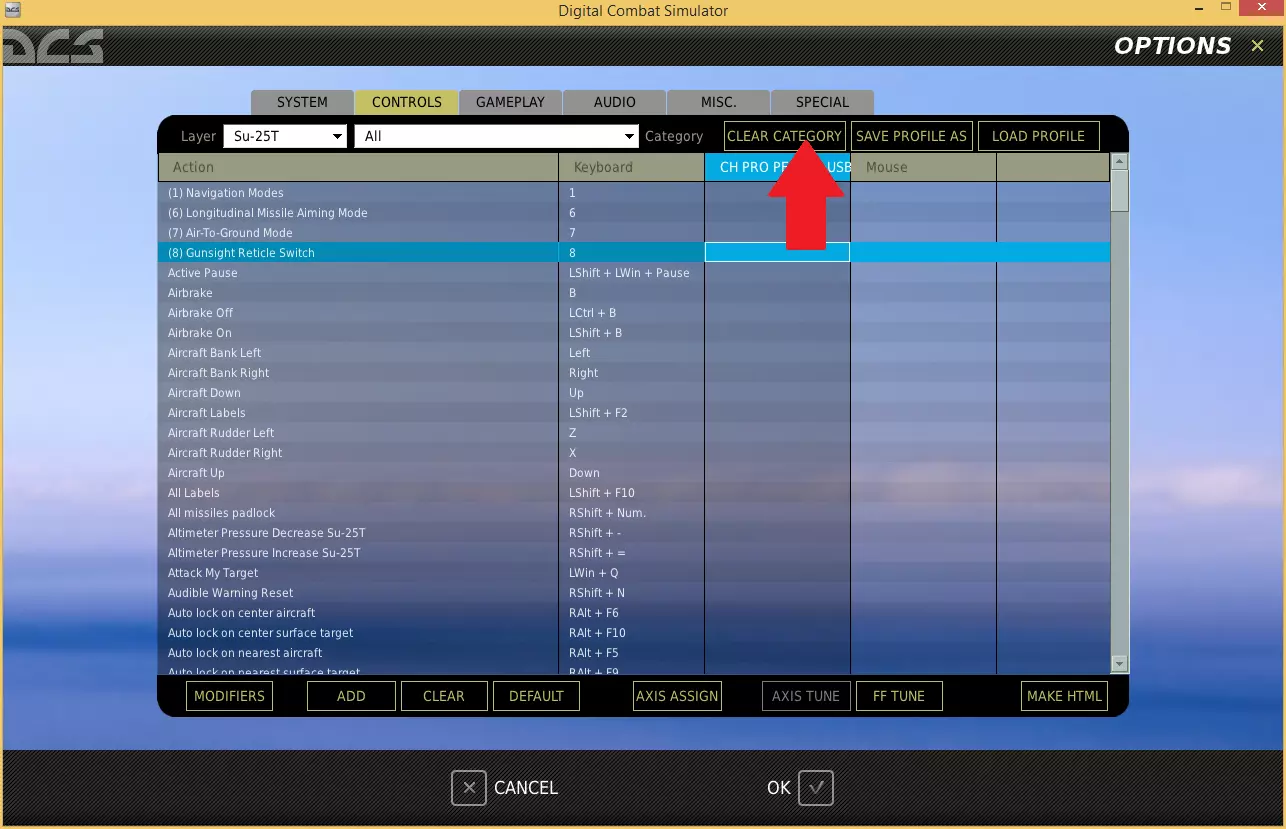Image resolution: width=1286 pixels, height=829 pixels.
Task: Click the AXIS ASSIGN button
Action: (677, 696)
